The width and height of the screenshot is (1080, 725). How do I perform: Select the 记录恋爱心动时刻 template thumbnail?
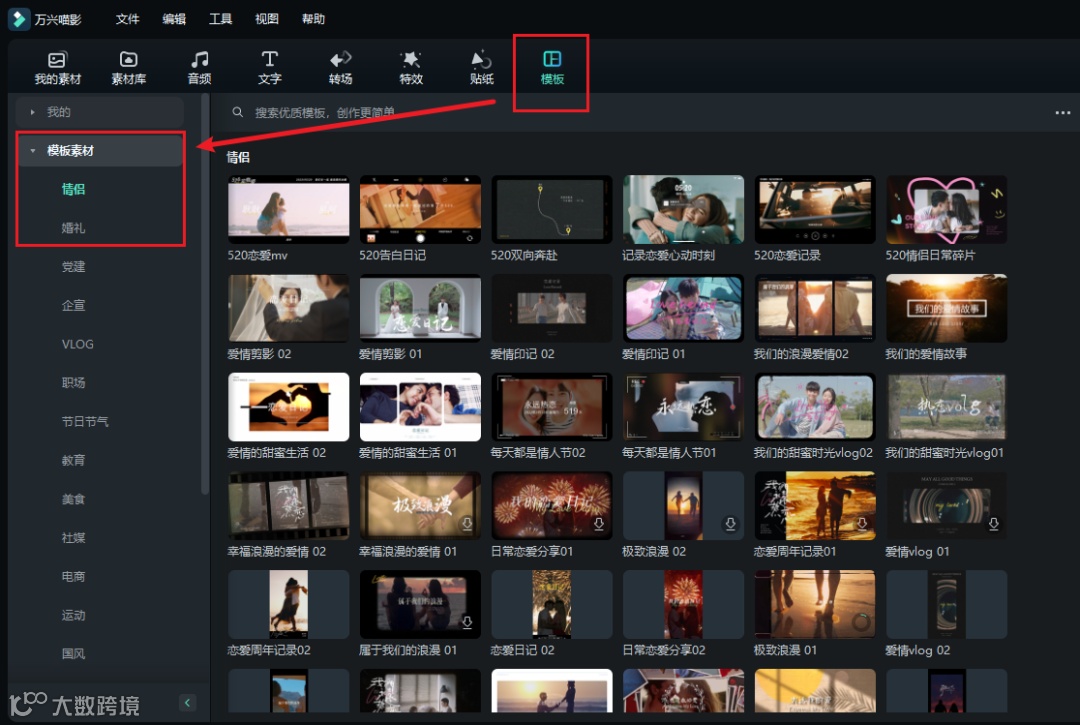click(683, 209)
